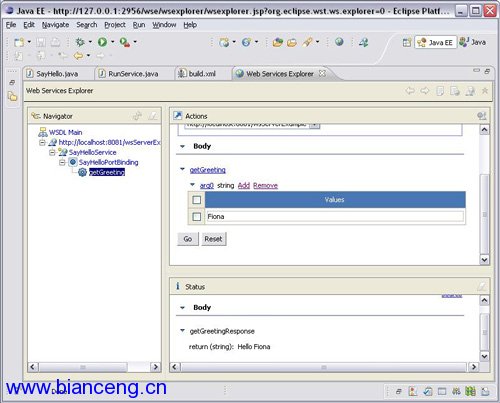This screenshot has height=403, width=500.
Task: Launch the Web Services Explorer toolbar icon
Action: (363, 42)
